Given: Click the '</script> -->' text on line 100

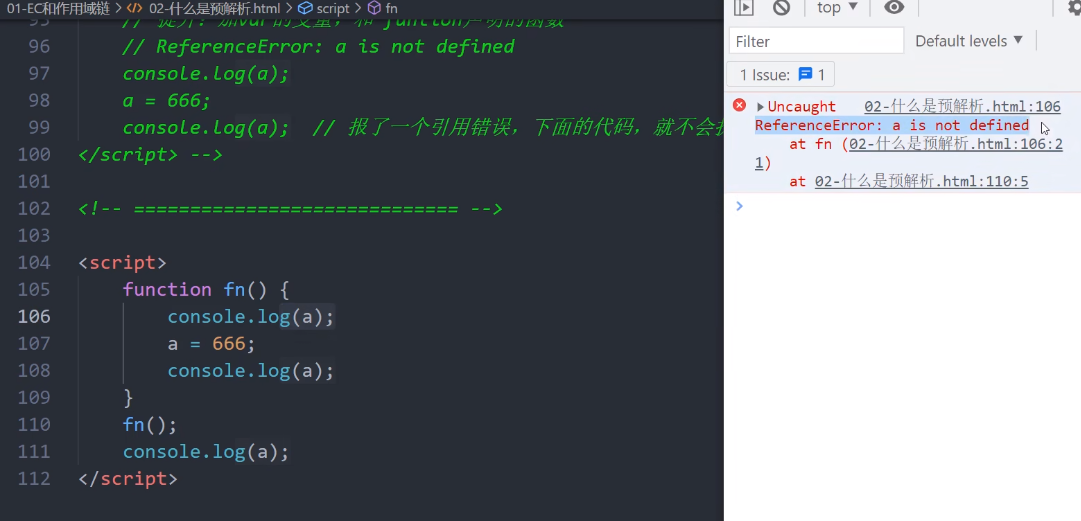Looking at the screenshot, I should (x=150, y=154).
